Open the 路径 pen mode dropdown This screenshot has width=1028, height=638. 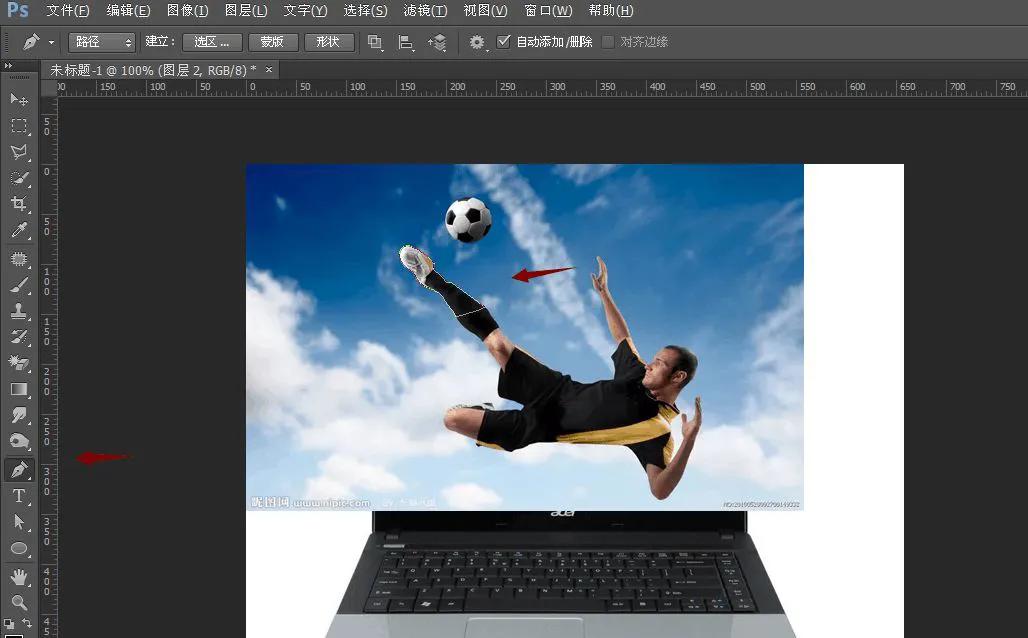point(101,42)
